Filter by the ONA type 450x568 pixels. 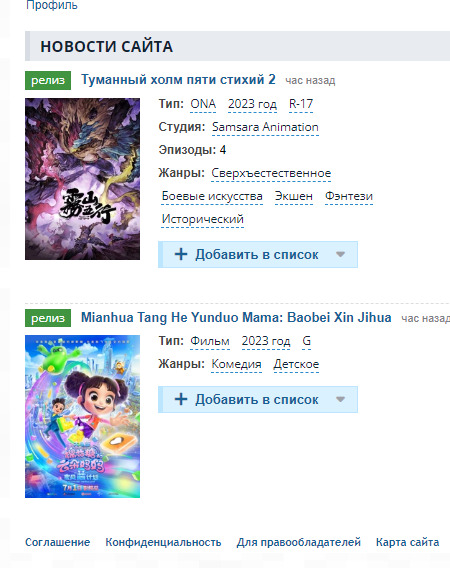pos(203,104)
